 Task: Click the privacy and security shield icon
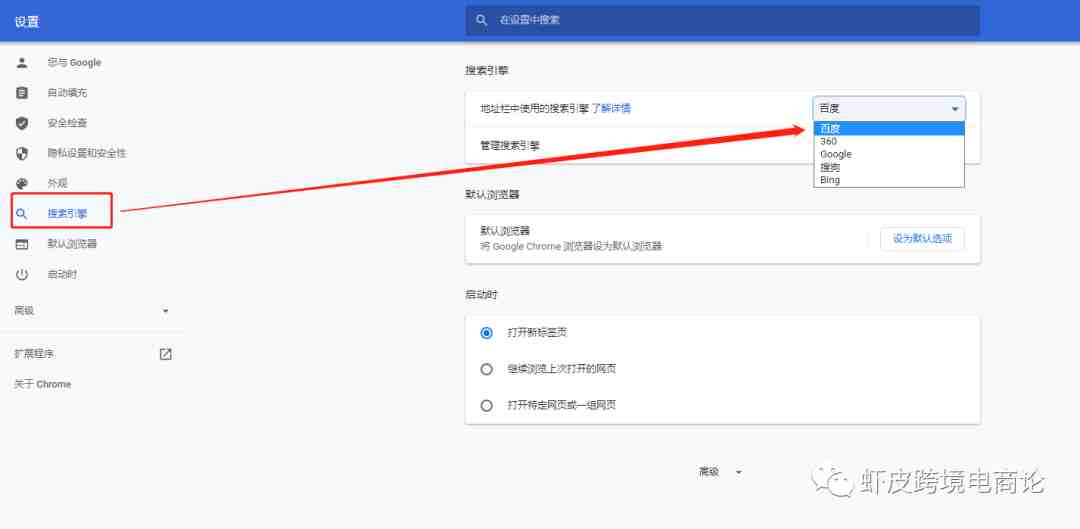22,154
